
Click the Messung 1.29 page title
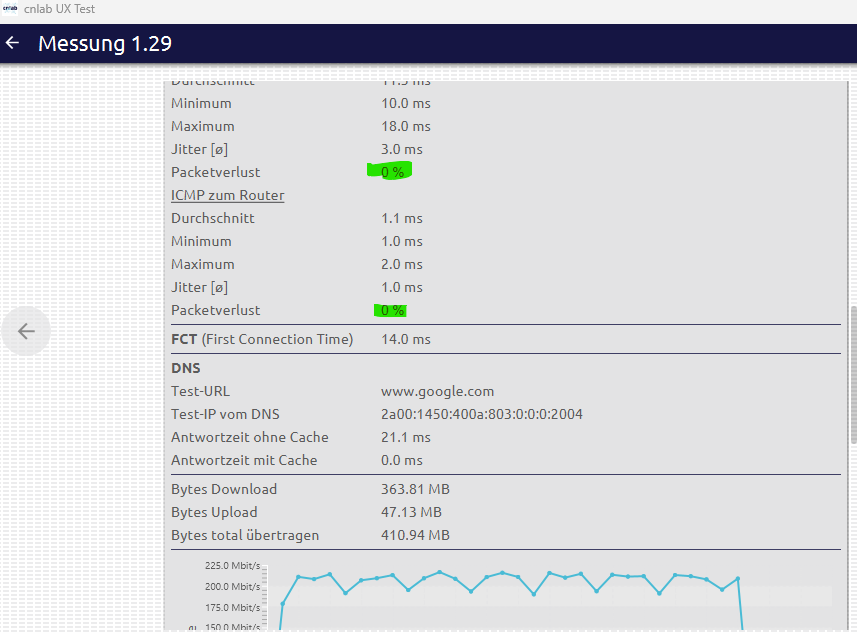105,43
